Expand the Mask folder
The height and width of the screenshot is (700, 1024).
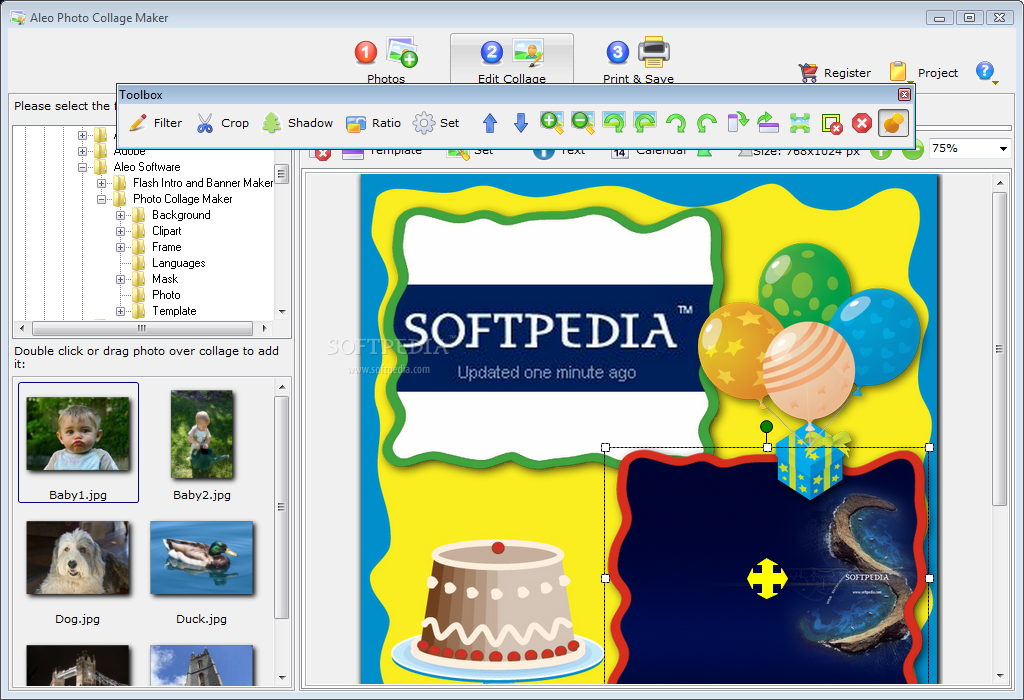[120, 279]
